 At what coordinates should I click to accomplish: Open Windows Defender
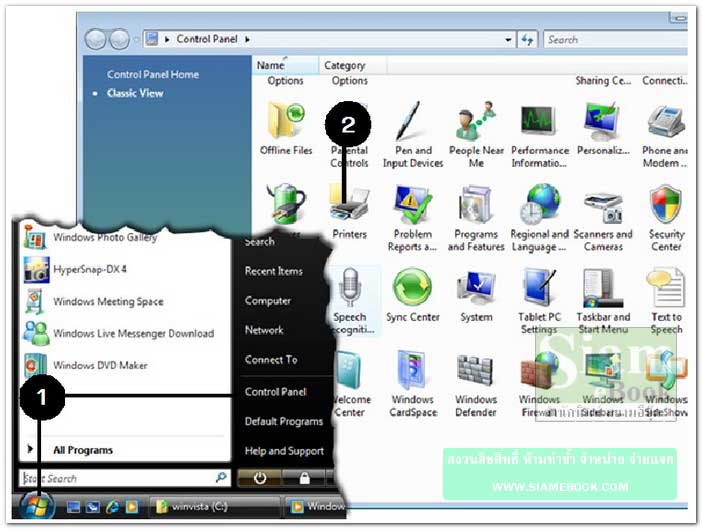476,384
